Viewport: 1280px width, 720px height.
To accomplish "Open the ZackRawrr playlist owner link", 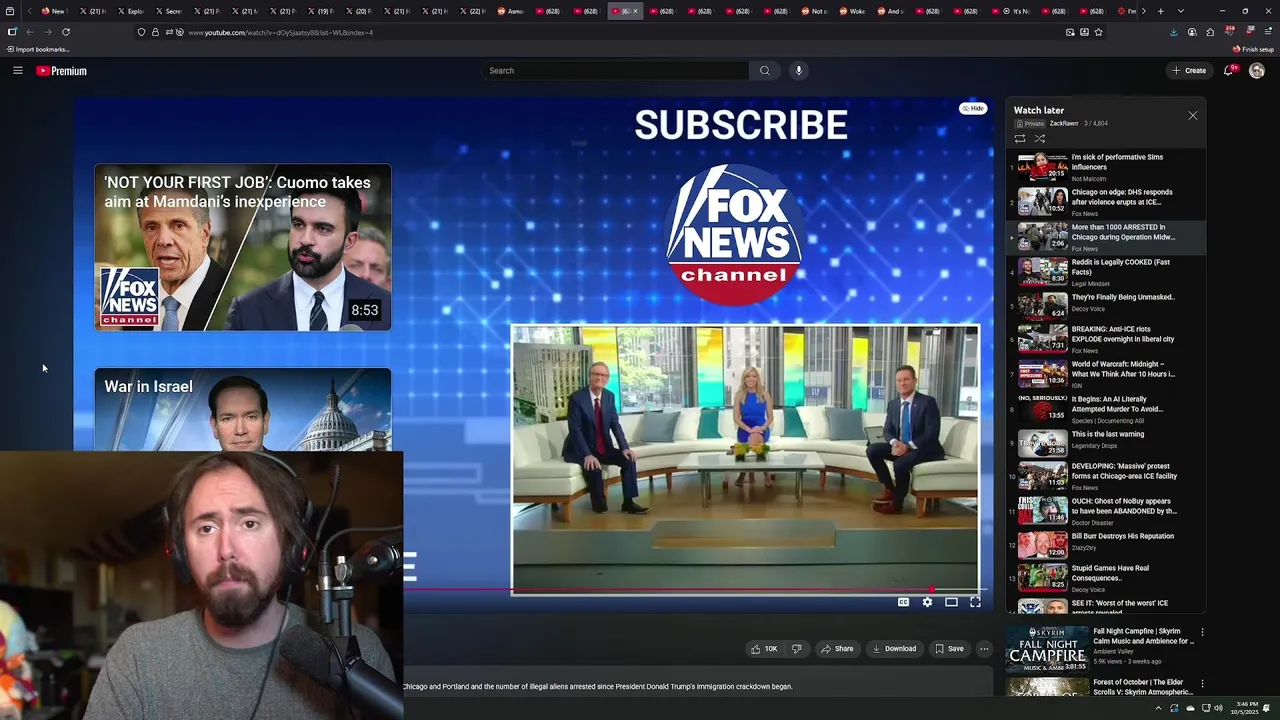I will click(x=1063, y=124).
